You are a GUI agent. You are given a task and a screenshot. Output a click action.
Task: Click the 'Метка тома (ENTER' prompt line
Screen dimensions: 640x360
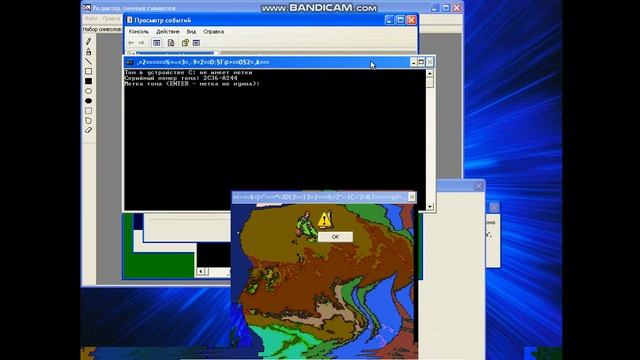tap(192, 84)
